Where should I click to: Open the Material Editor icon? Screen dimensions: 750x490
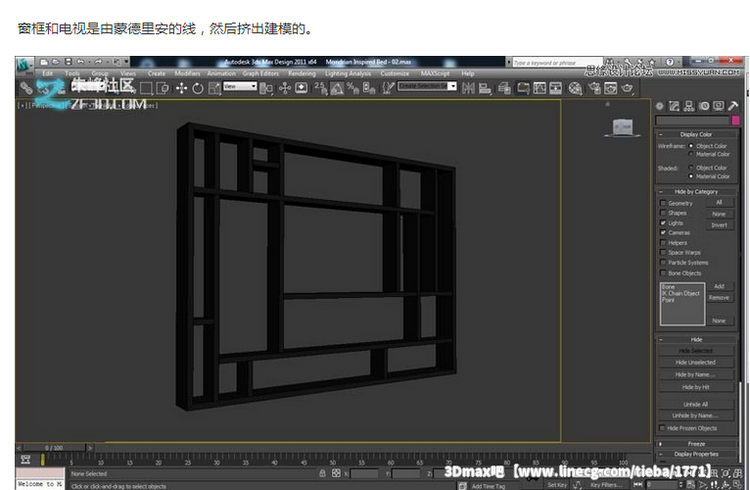(x=575, y=88)
